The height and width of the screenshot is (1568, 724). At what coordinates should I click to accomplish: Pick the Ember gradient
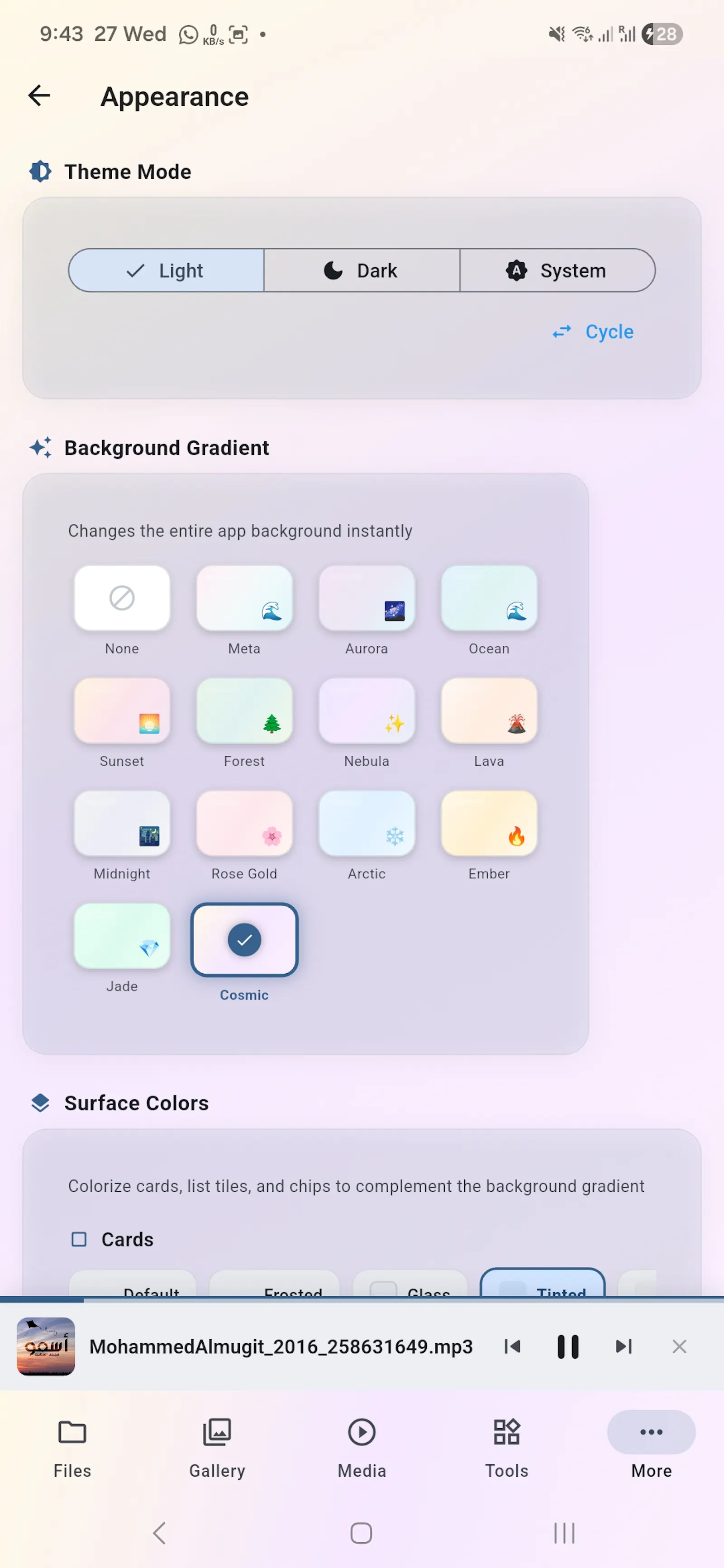point(489,823)
